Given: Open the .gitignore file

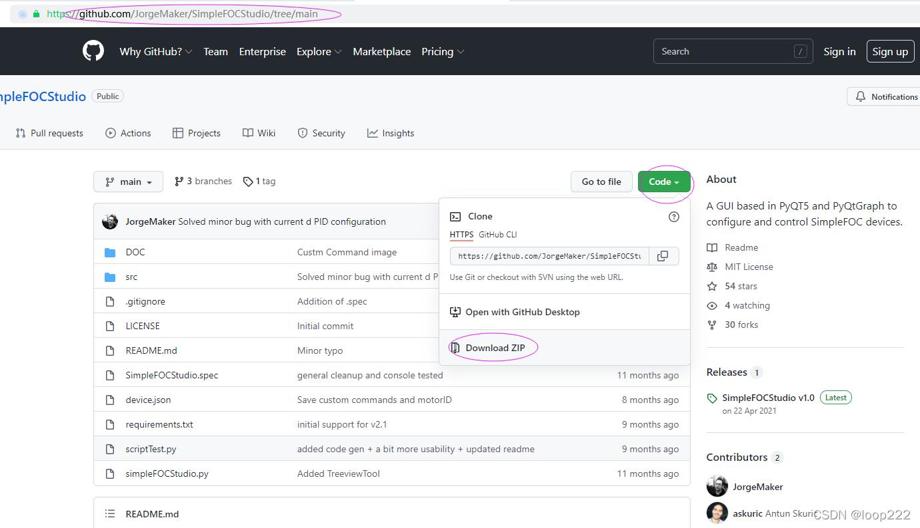Looking at the screenshot, I should click(145, 302).
